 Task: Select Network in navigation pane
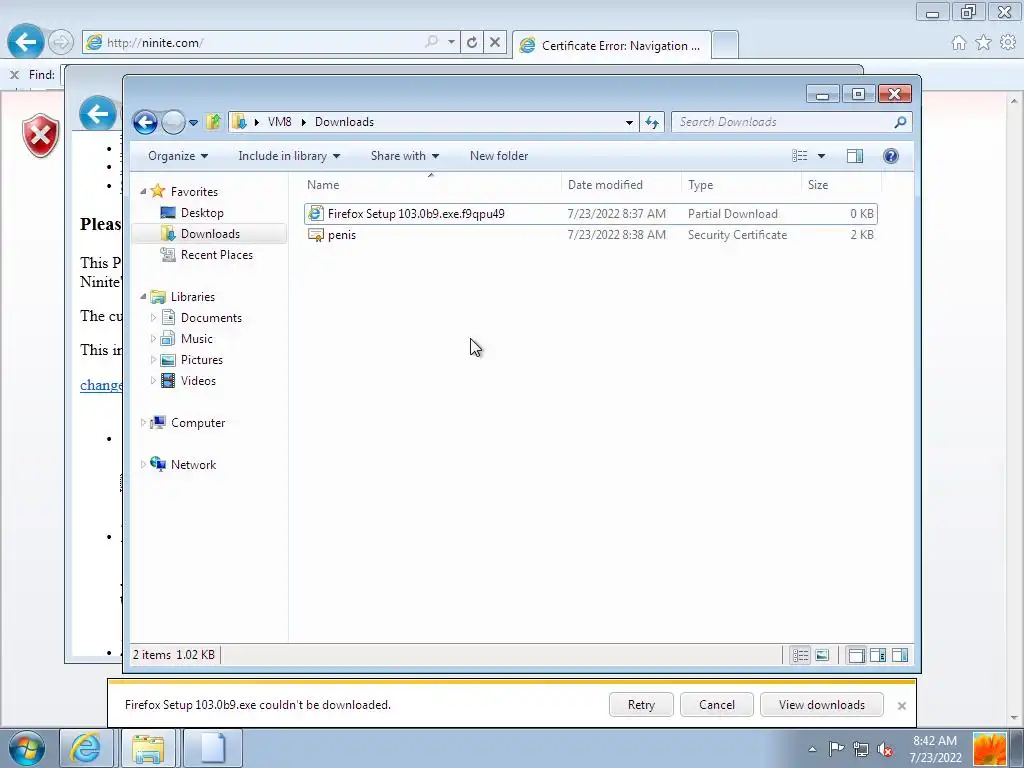(193, 464)
